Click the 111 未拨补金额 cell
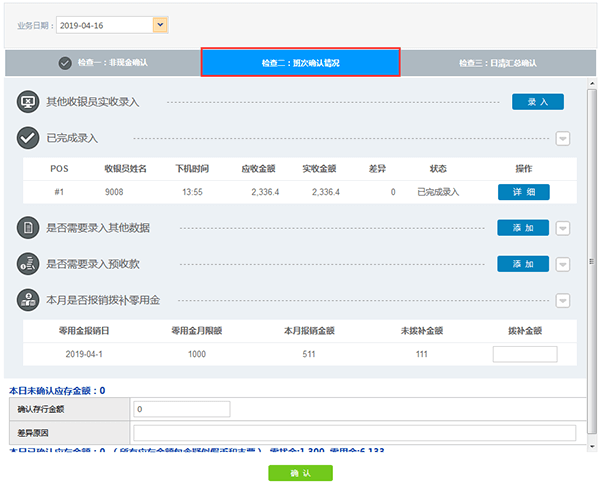The height and width of the screenshot is (485, 600). pos(421,354)
